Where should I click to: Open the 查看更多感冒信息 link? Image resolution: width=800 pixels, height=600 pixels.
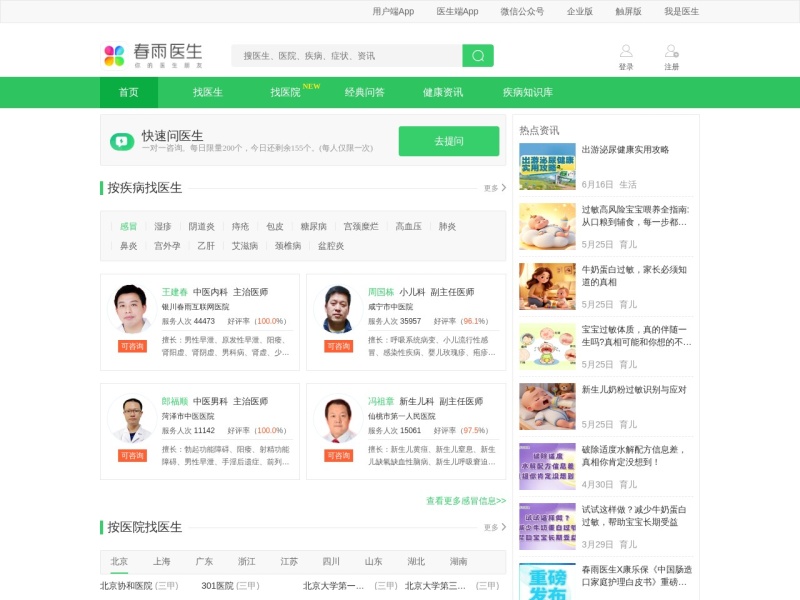pyautogui.click(x=466, y=501)
